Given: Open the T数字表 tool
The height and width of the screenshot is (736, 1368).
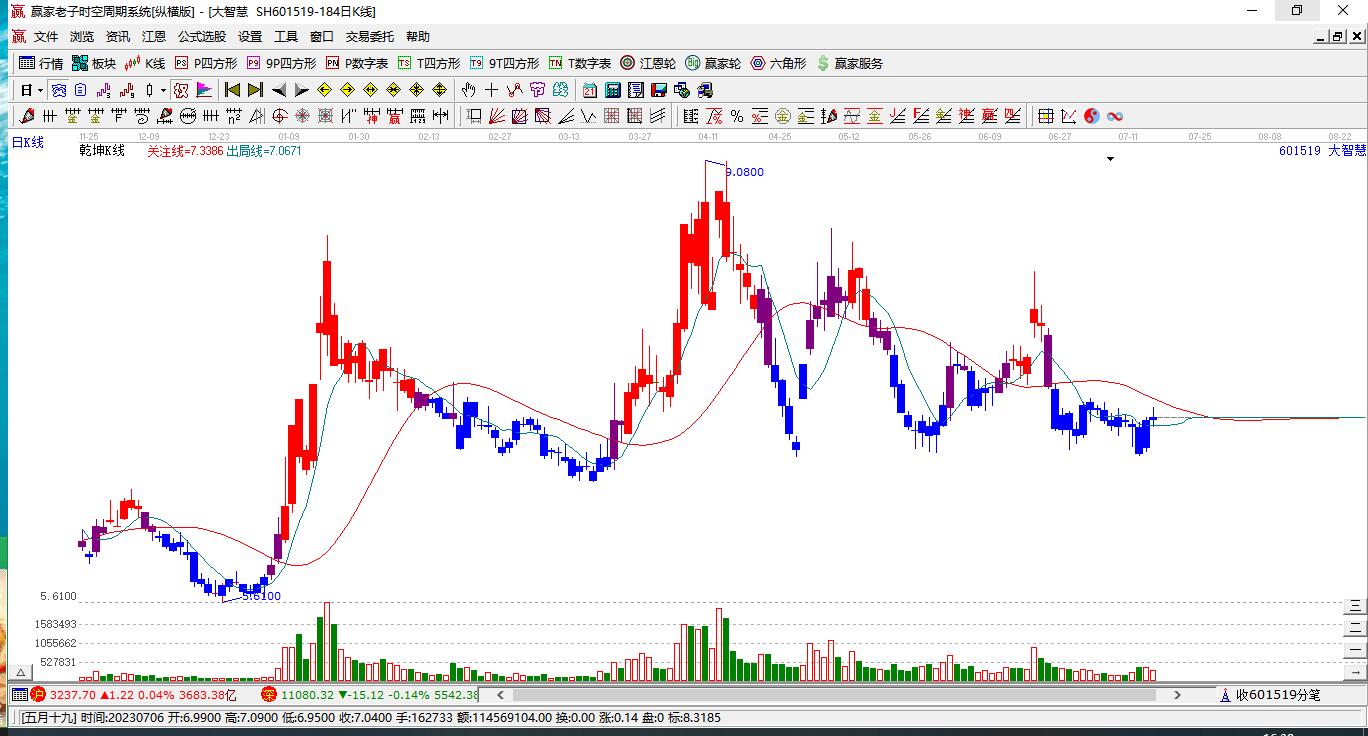Looking at the screenshot, I should tap(580, 63).
